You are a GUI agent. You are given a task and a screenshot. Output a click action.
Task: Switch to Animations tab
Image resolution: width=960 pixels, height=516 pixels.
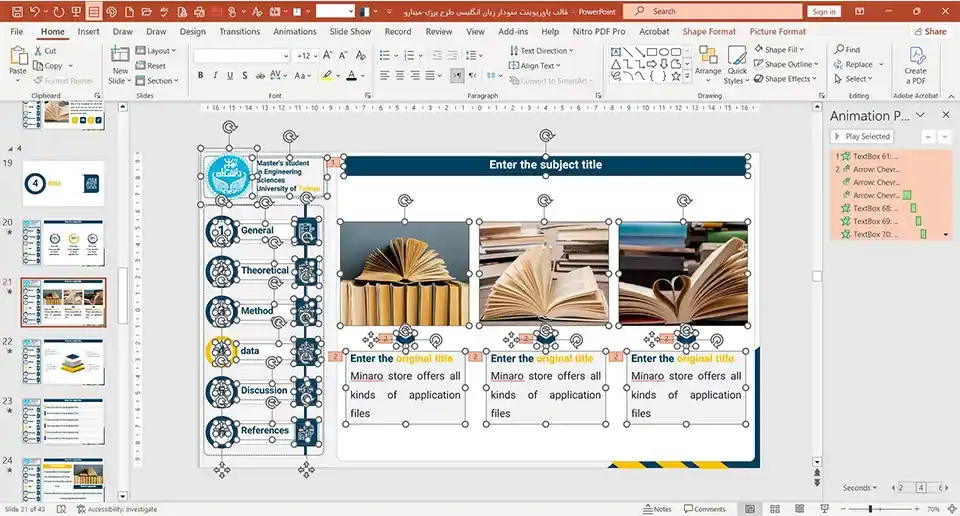tap(294, 31)
